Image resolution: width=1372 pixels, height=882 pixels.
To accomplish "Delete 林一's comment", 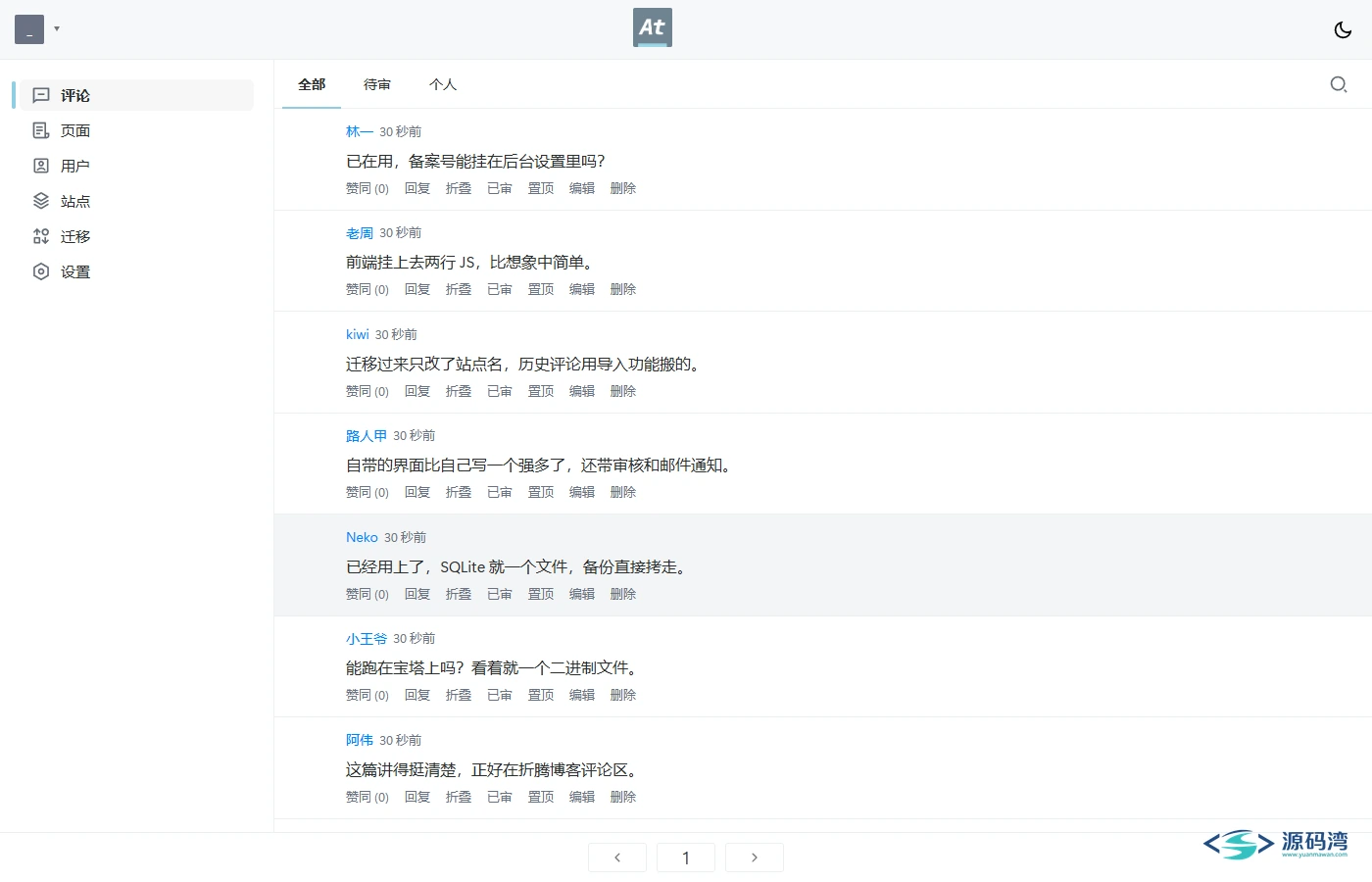I will 623,188.
